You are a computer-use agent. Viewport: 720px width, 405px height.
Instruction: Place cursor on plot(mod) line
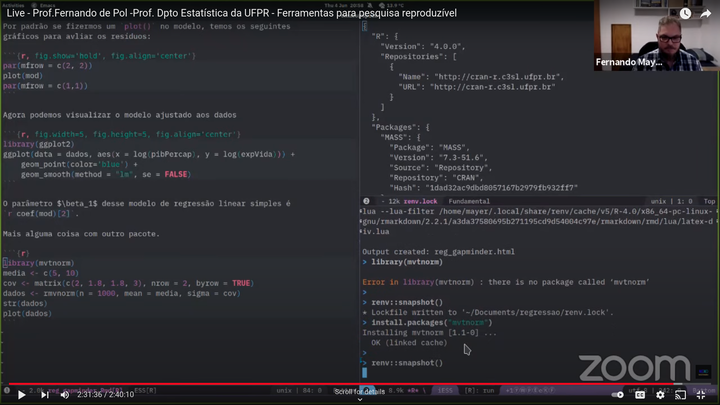coord(22,76)
